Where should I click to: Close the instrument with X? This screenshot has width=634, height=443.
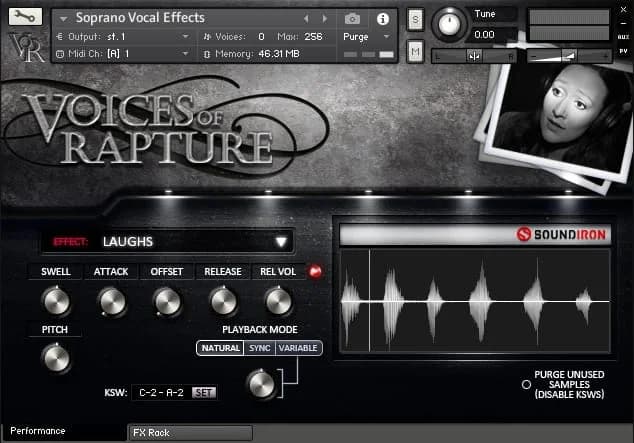623,10
